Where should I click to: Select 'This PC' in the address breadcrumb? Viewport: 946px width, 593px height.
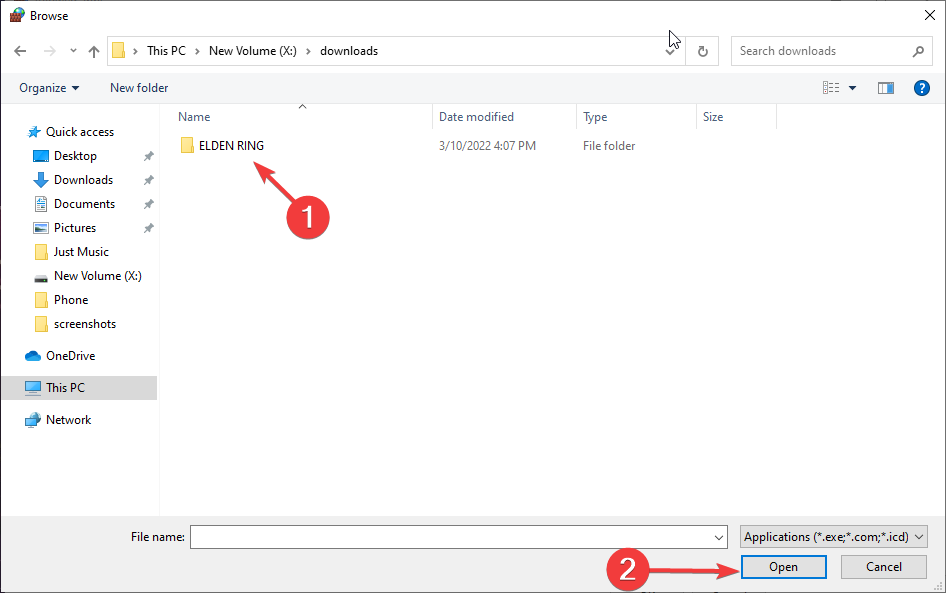[x=167, y=51]
